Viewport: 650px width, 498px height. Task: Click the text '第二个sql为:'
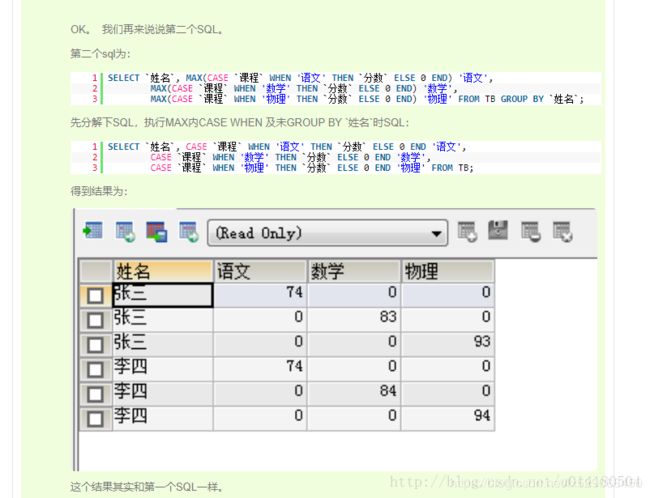click(100, 54)
